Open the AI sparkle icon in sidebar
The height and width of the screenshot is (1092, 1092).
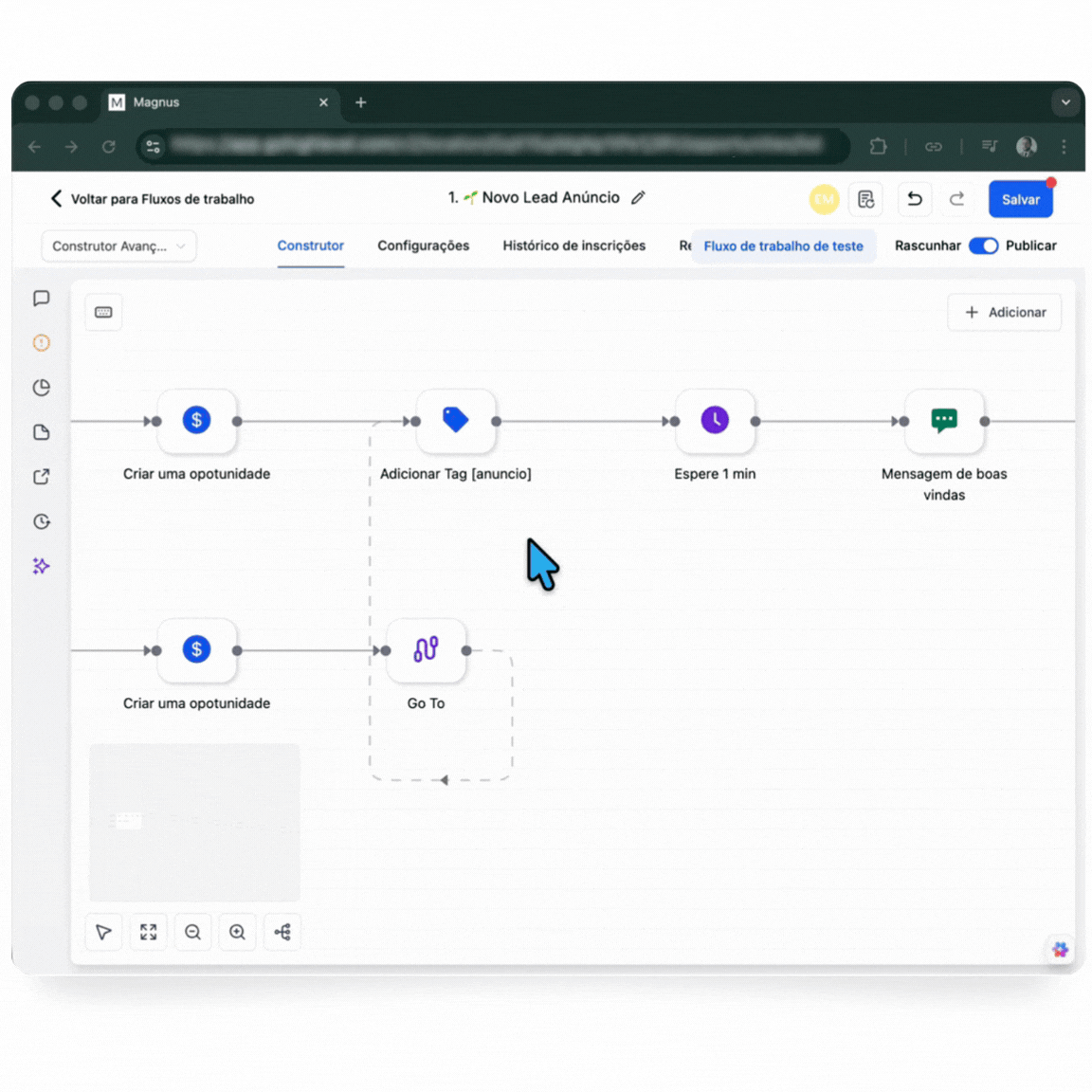[x=41, y=566]
